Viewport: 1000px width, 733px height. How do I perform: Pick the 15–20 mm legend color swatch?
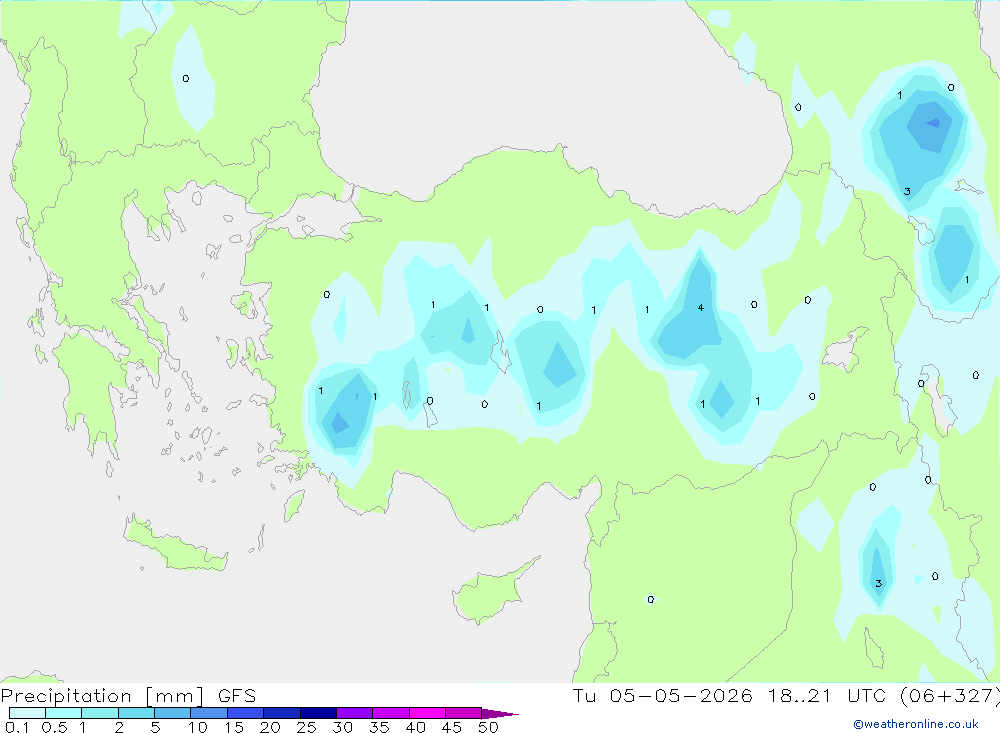245,713
